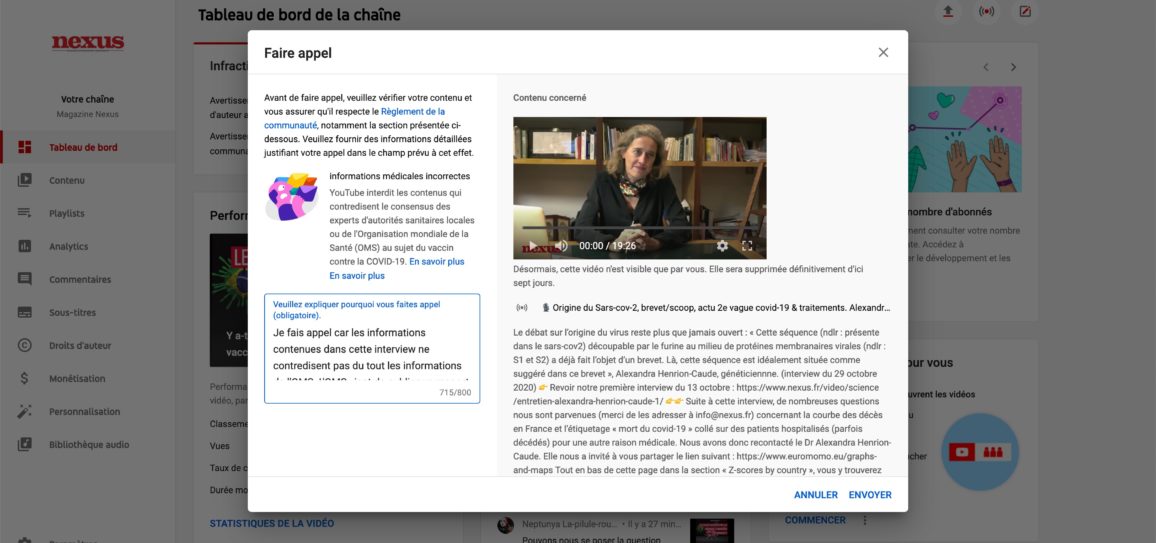Click the Contenu concerné heading
Viewport: 1156px width, 543px height.
coord(549,97)
